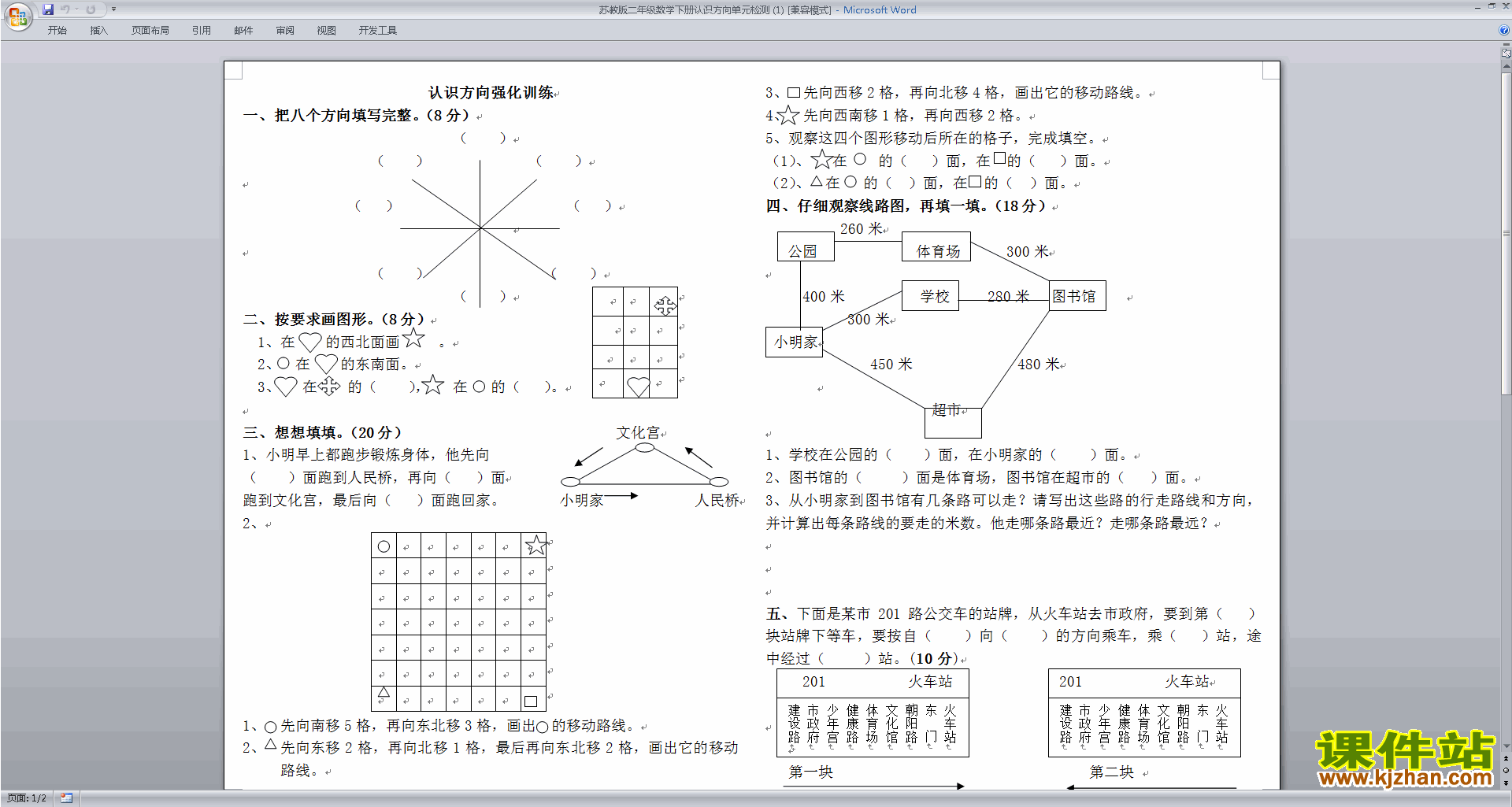
Task: Click the 体育场 box in route map
Action: pos(936,246)
